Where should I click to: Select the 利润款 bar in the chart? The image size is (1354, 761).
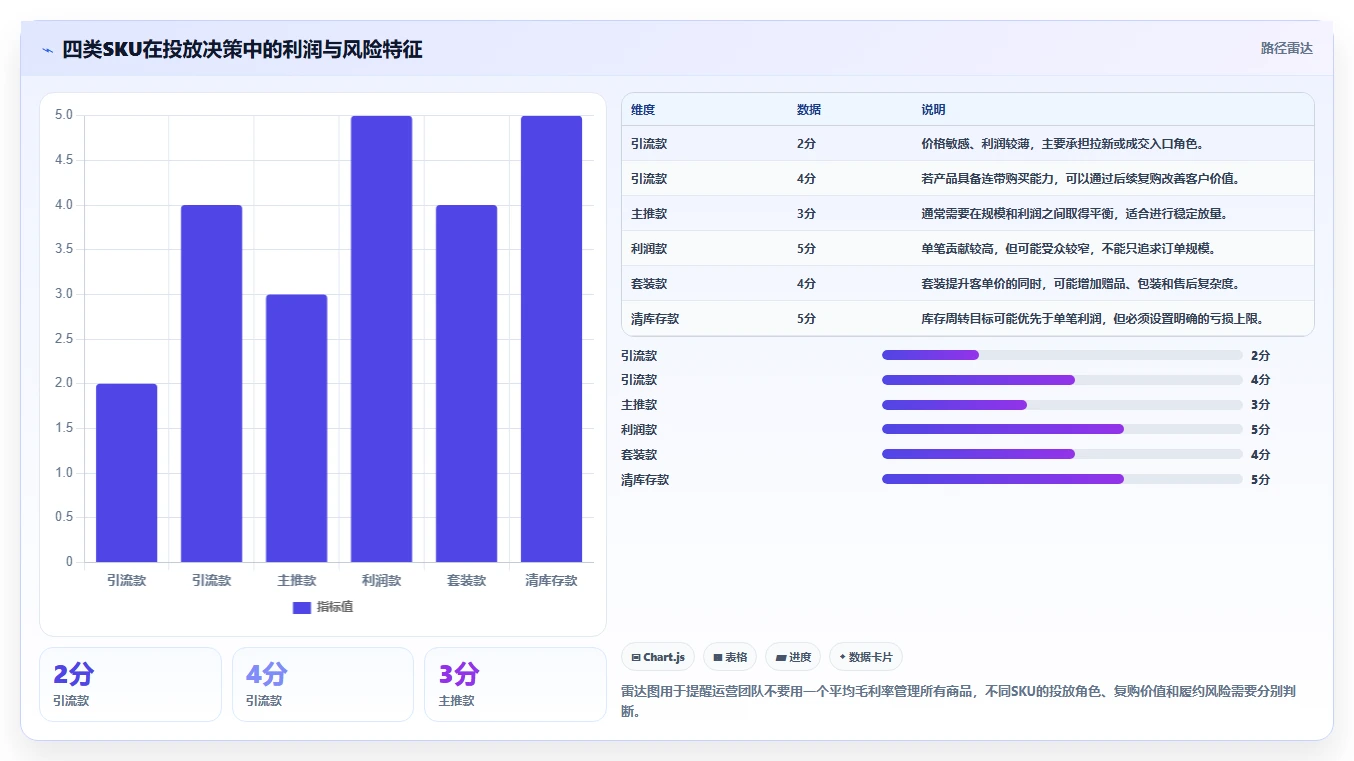coord(382,339)
